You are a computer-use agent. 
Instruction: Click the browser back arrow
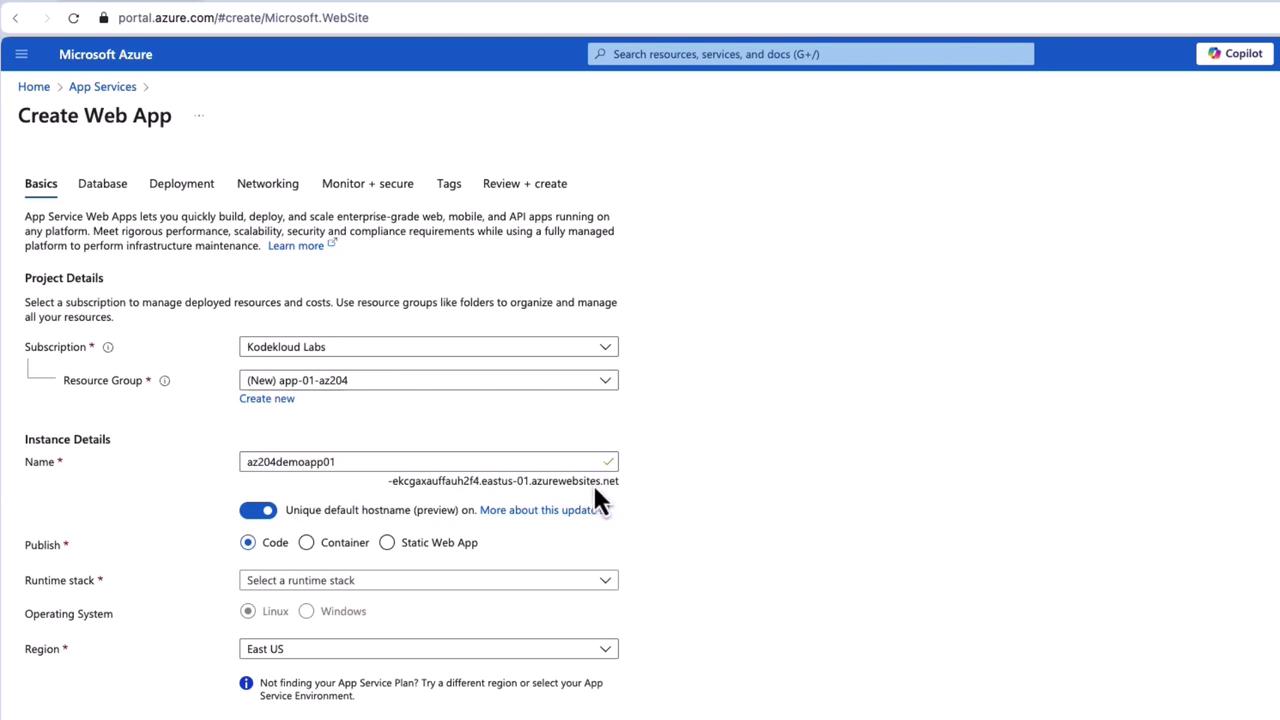click(16, 18)
